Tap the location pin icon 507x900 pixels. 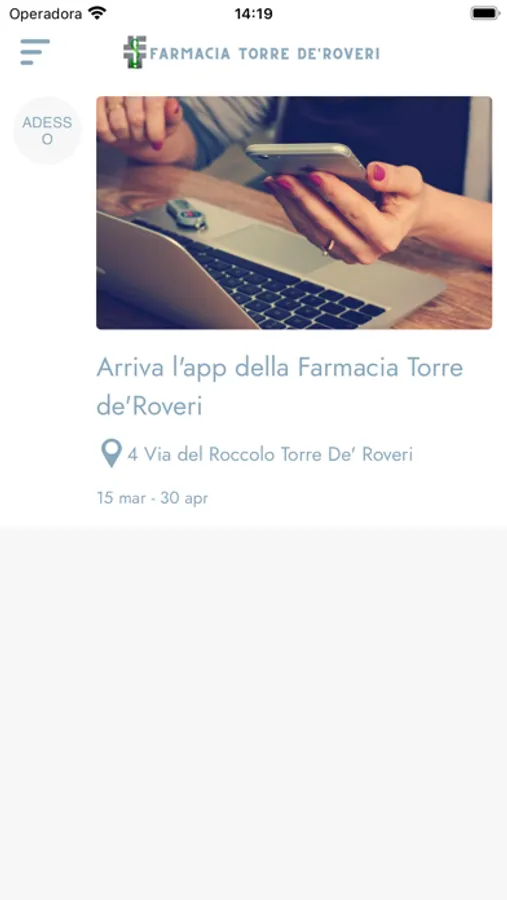(x=111, y=453)
